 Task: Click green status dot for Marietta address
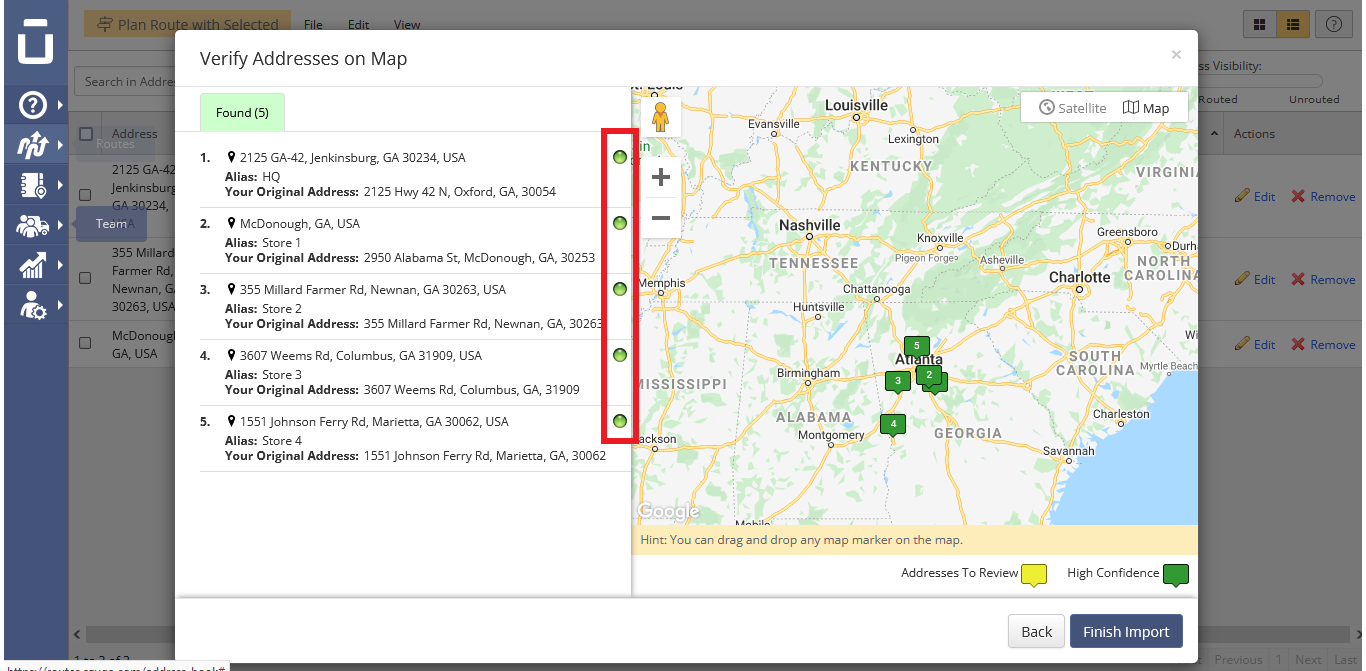[x=620, y=421]
